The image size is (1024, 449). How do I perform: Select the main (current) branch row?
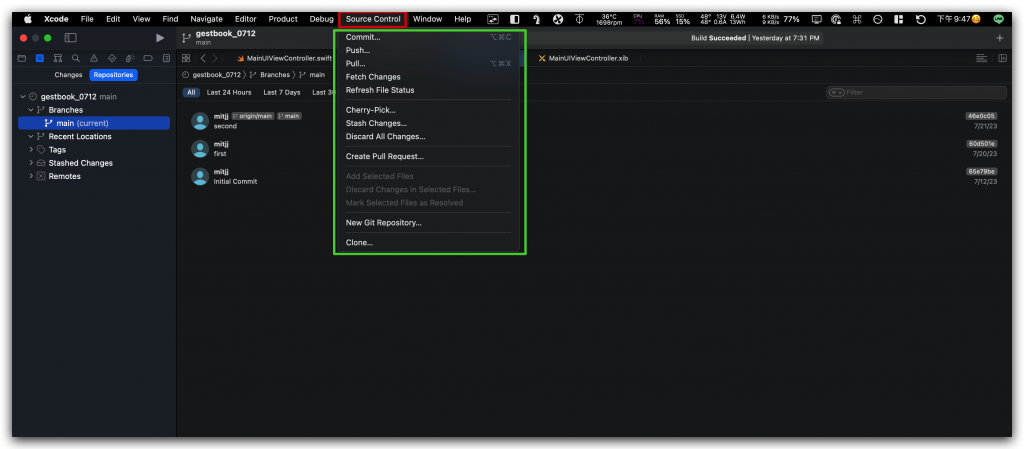(x=94, y=123)
